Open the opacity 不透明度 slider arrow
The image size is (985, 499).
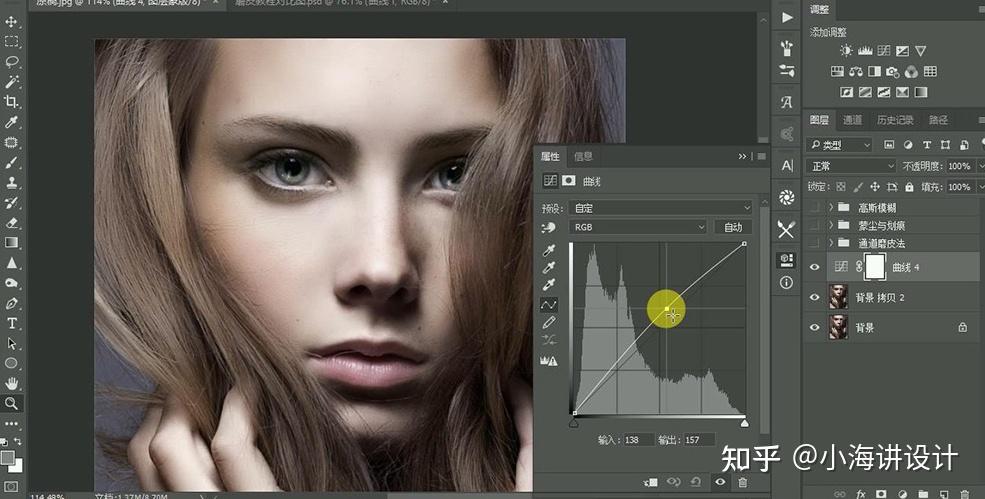click(x=981, y=167)
